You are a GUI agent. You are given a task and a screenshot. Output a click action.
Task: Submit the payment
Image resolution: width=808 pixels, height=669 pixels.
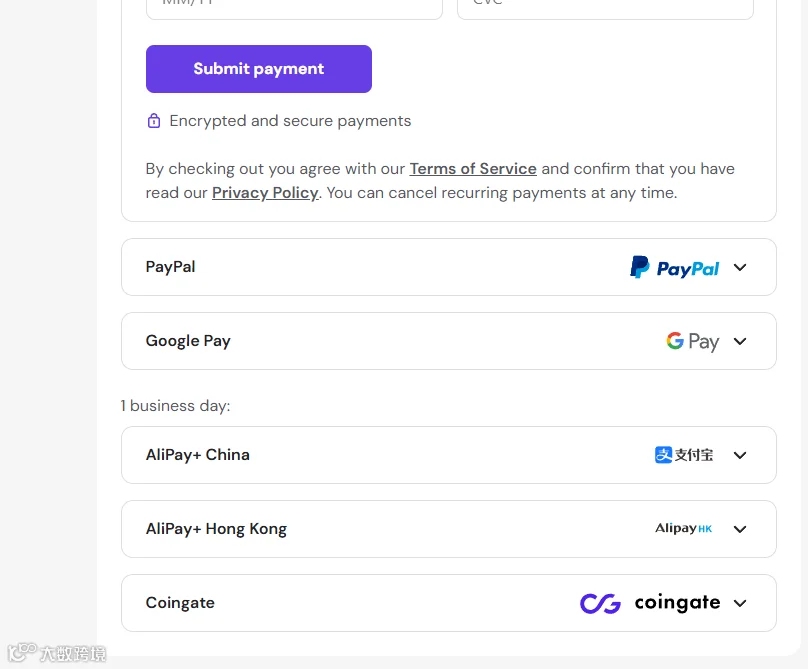coord(259,69)
